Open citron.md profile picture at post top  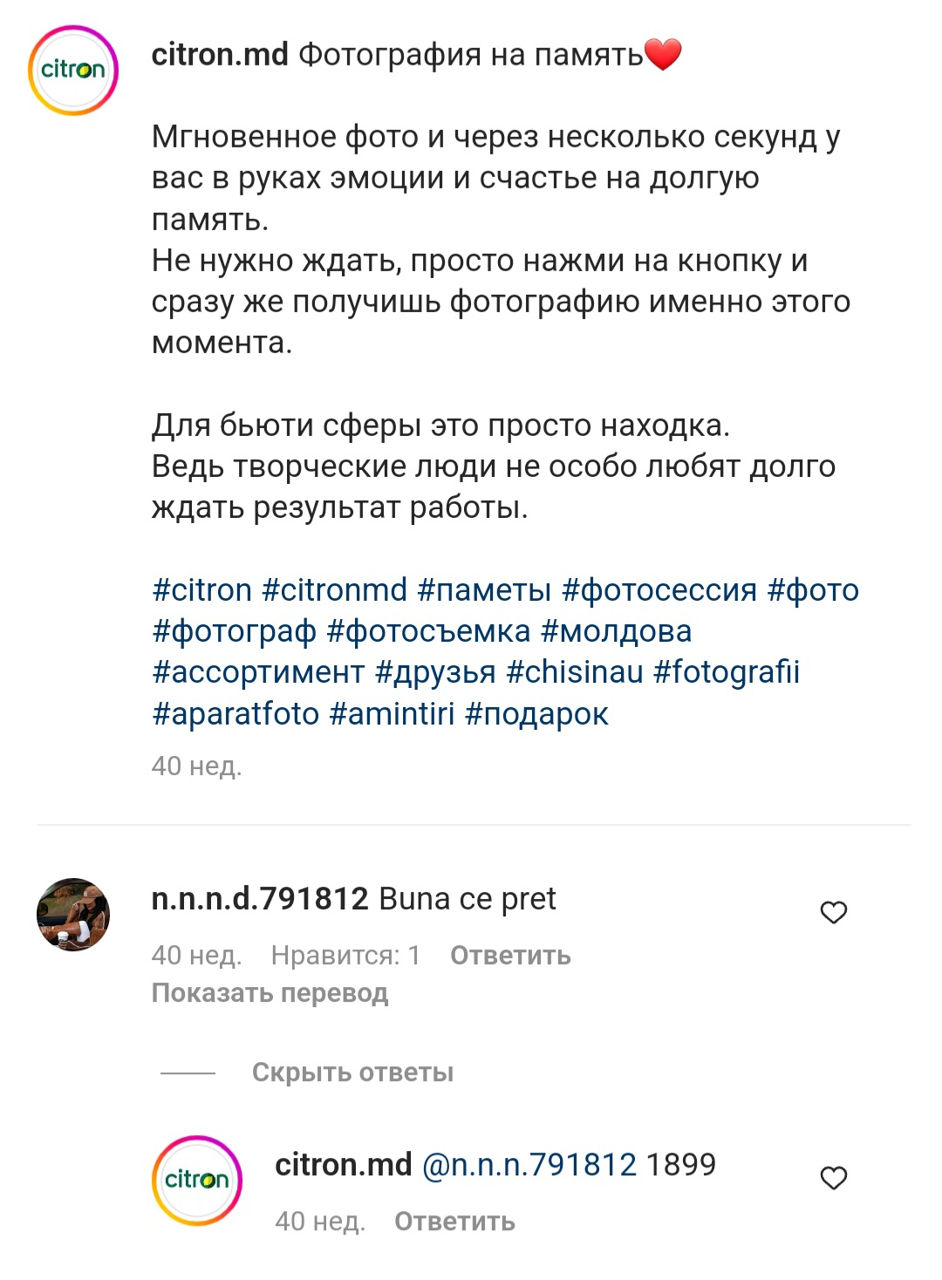coord(73,71)
